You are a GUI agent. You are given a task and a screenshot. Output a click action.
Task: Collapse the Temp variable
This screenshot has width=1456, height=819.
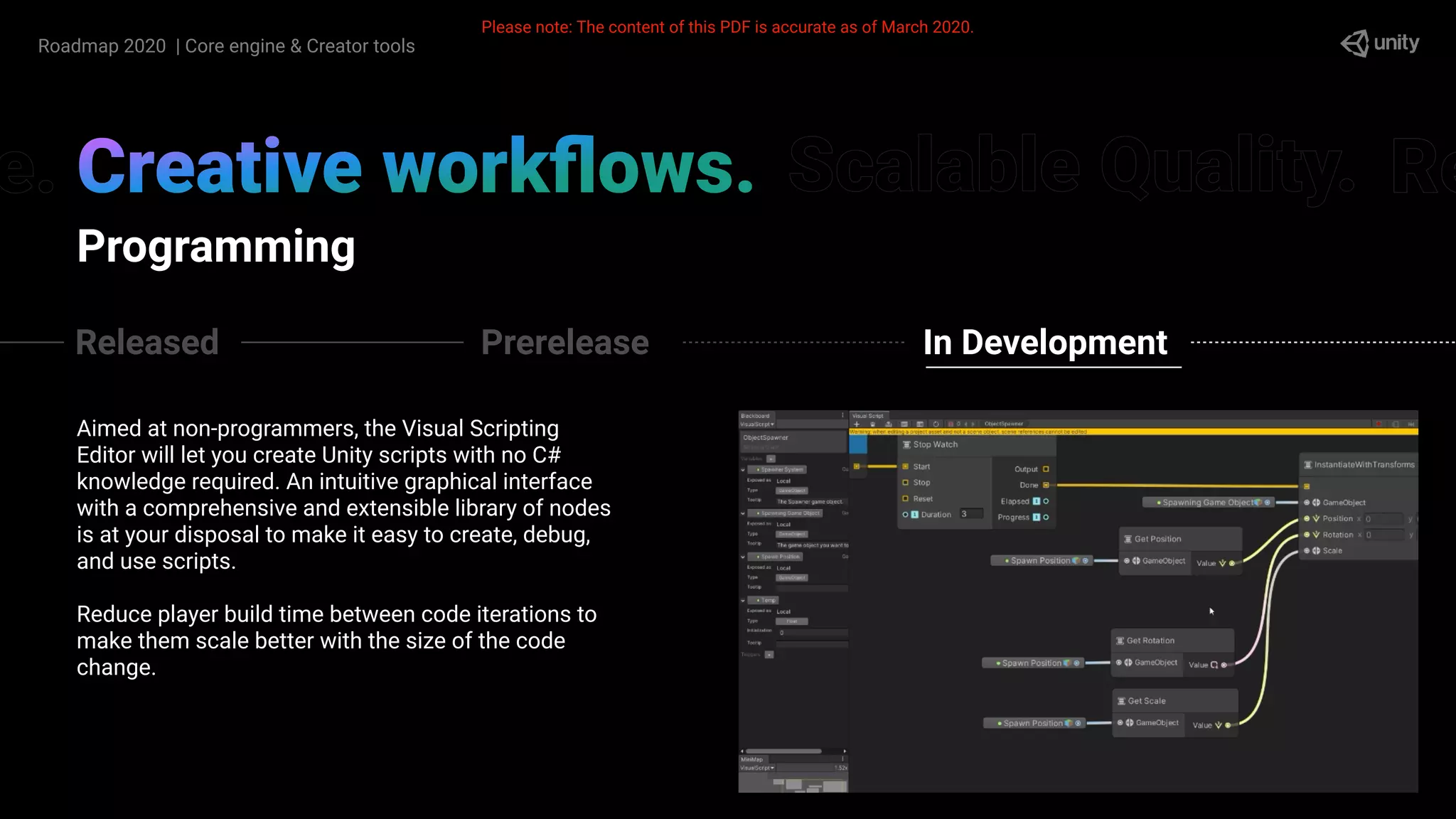tap(743, 600)
